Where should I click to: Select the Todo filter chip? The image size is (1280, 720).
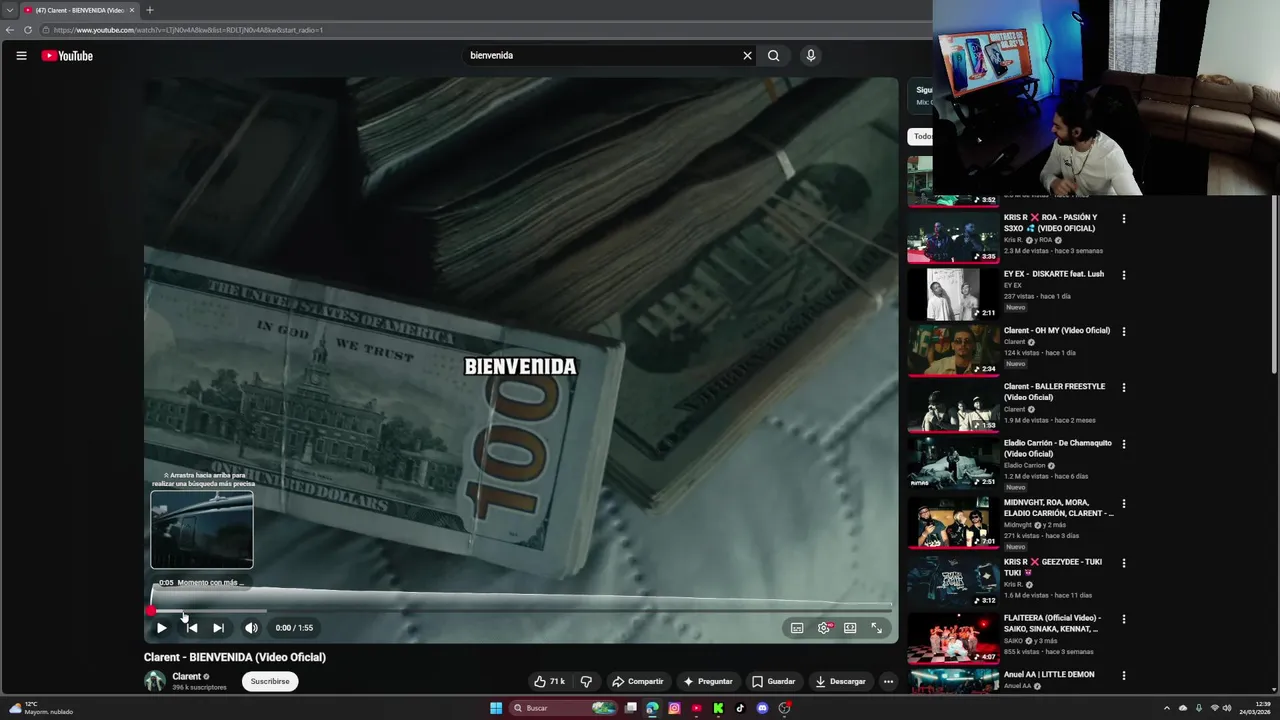point(921,136)
